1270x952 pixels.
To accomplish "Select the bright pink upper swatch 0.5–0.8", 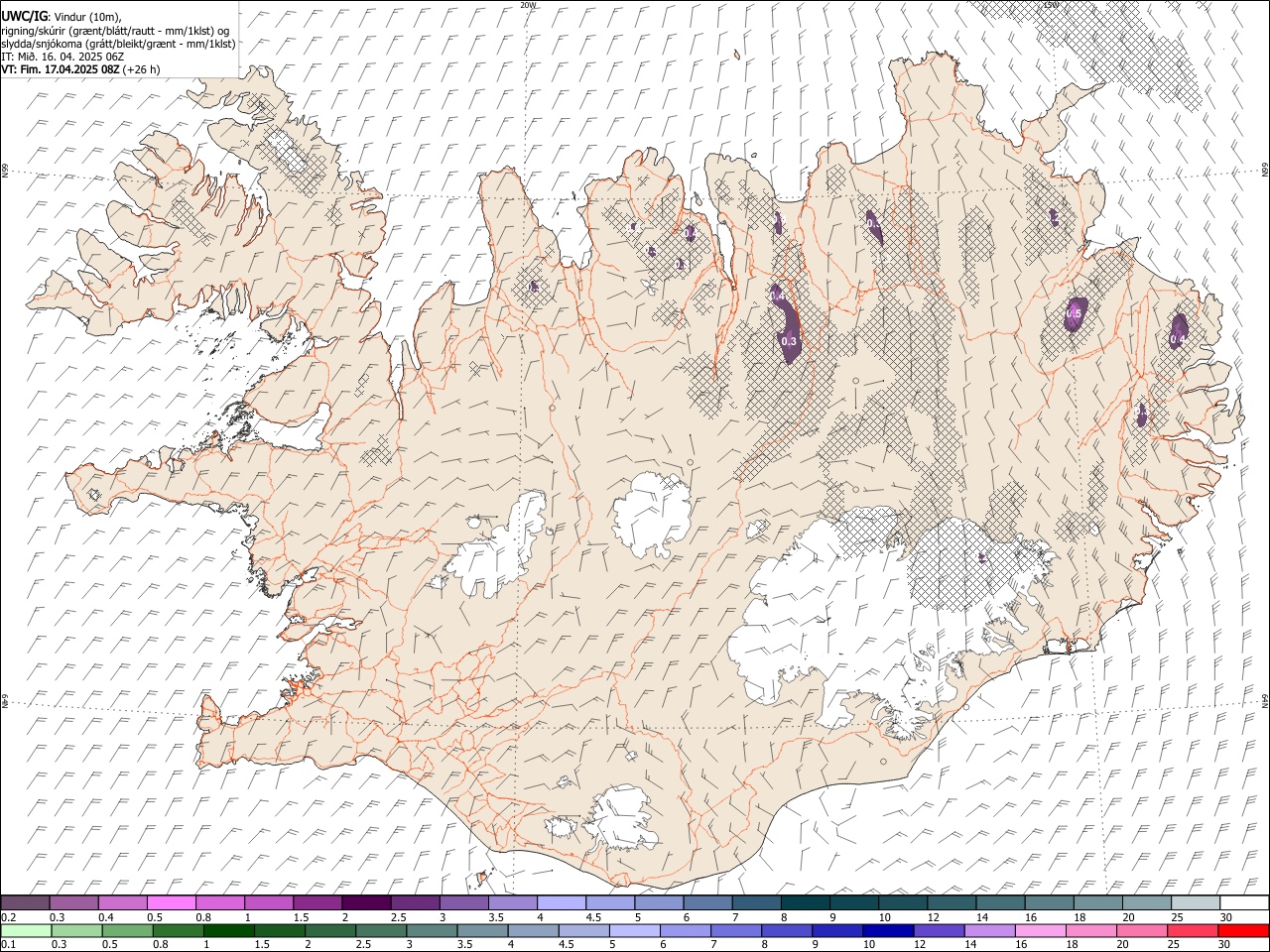I will click(x=172, y=903).
